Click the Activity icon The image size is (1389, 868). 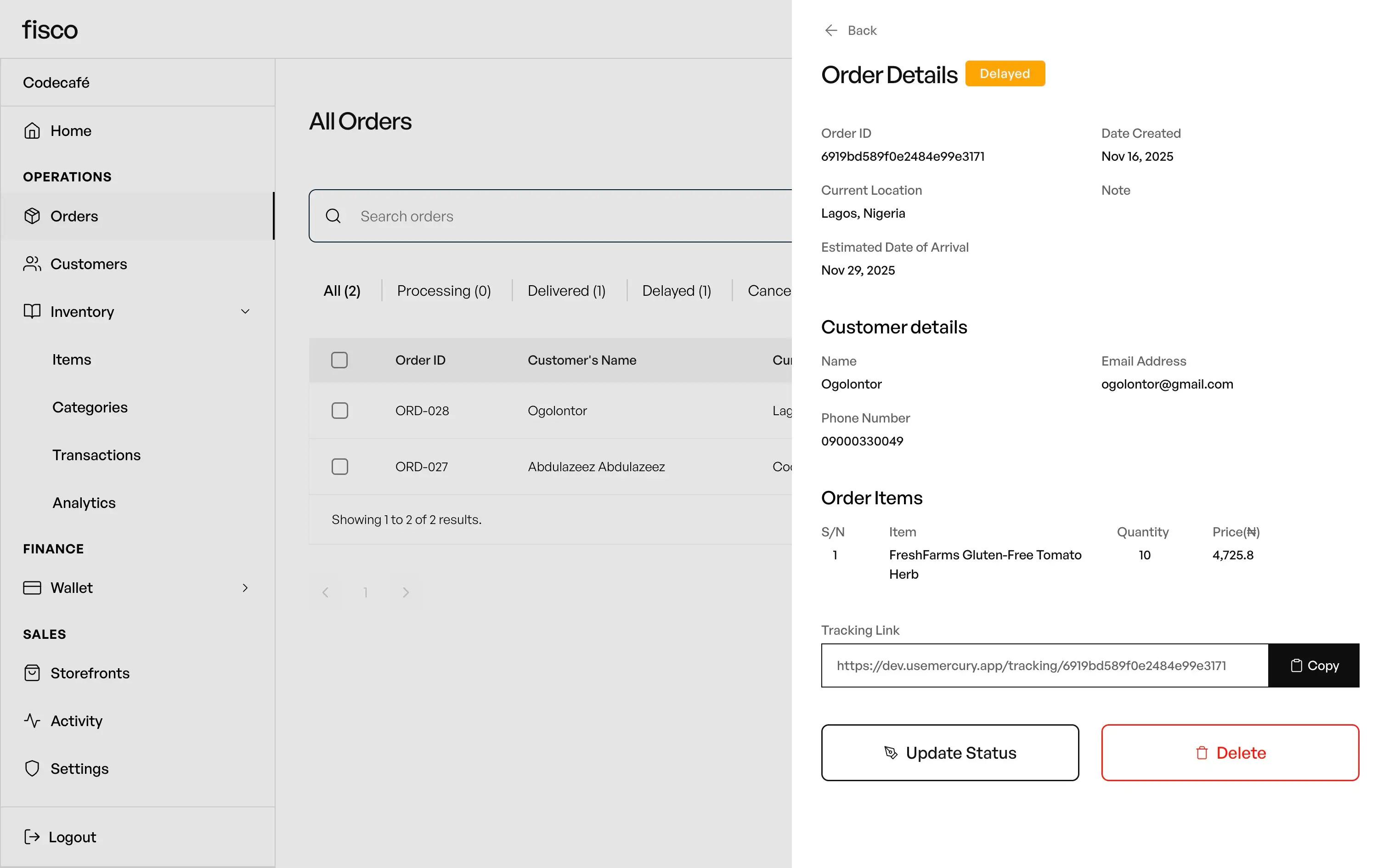click(33, 721)
